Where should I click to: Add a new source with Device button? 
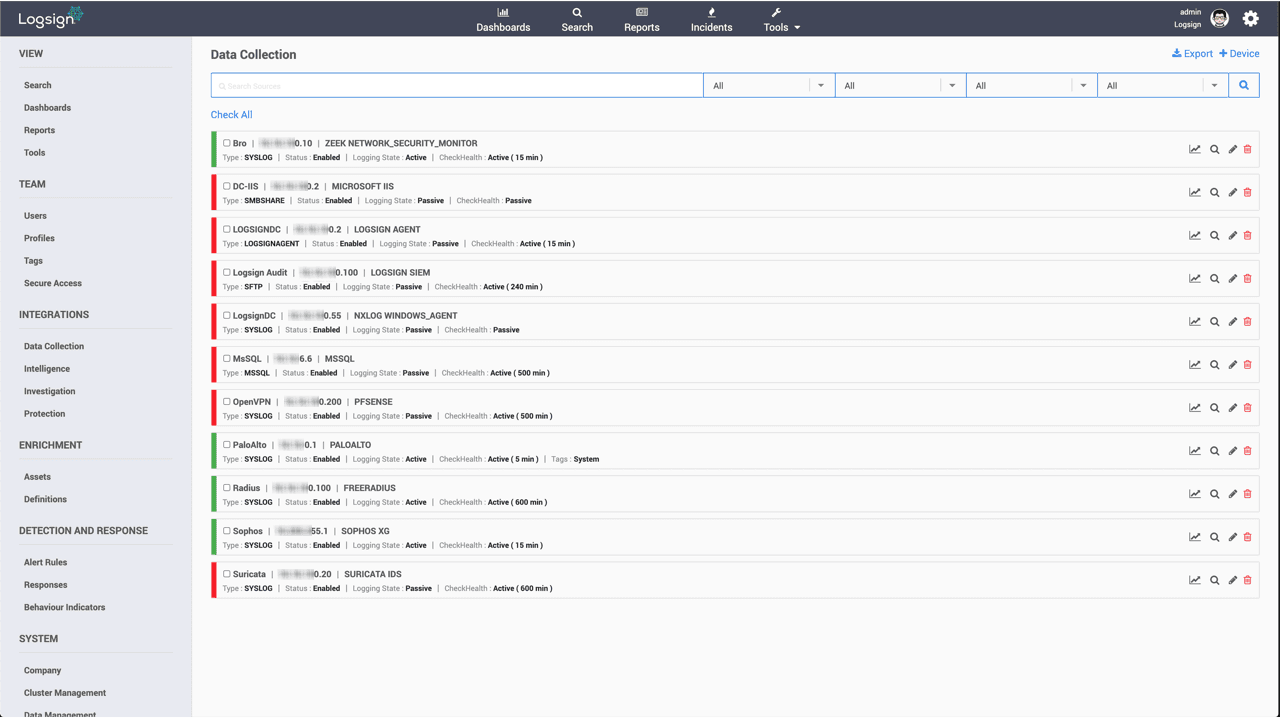pos(1239,54)
